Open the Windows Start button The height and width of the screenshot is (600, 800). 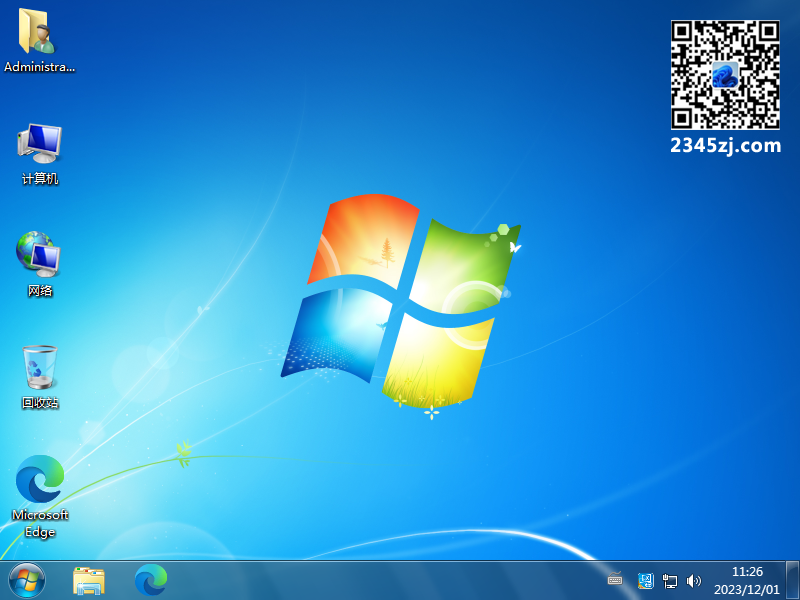(27, 581)
